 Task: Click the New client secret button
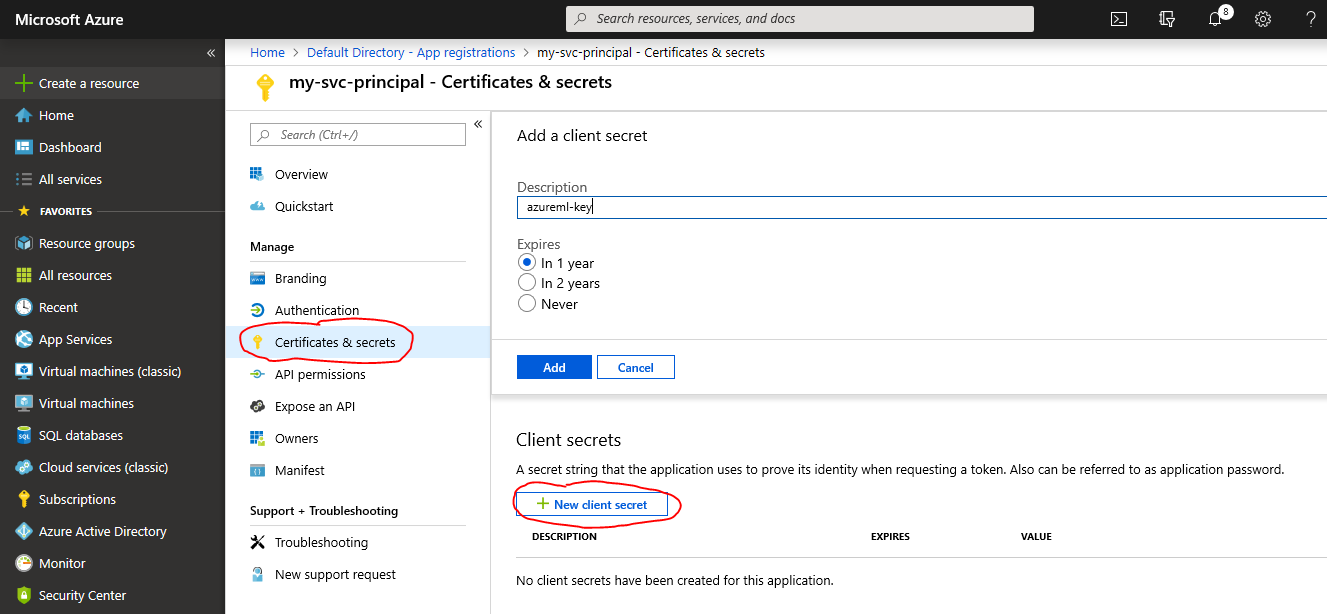coord(592,504)
